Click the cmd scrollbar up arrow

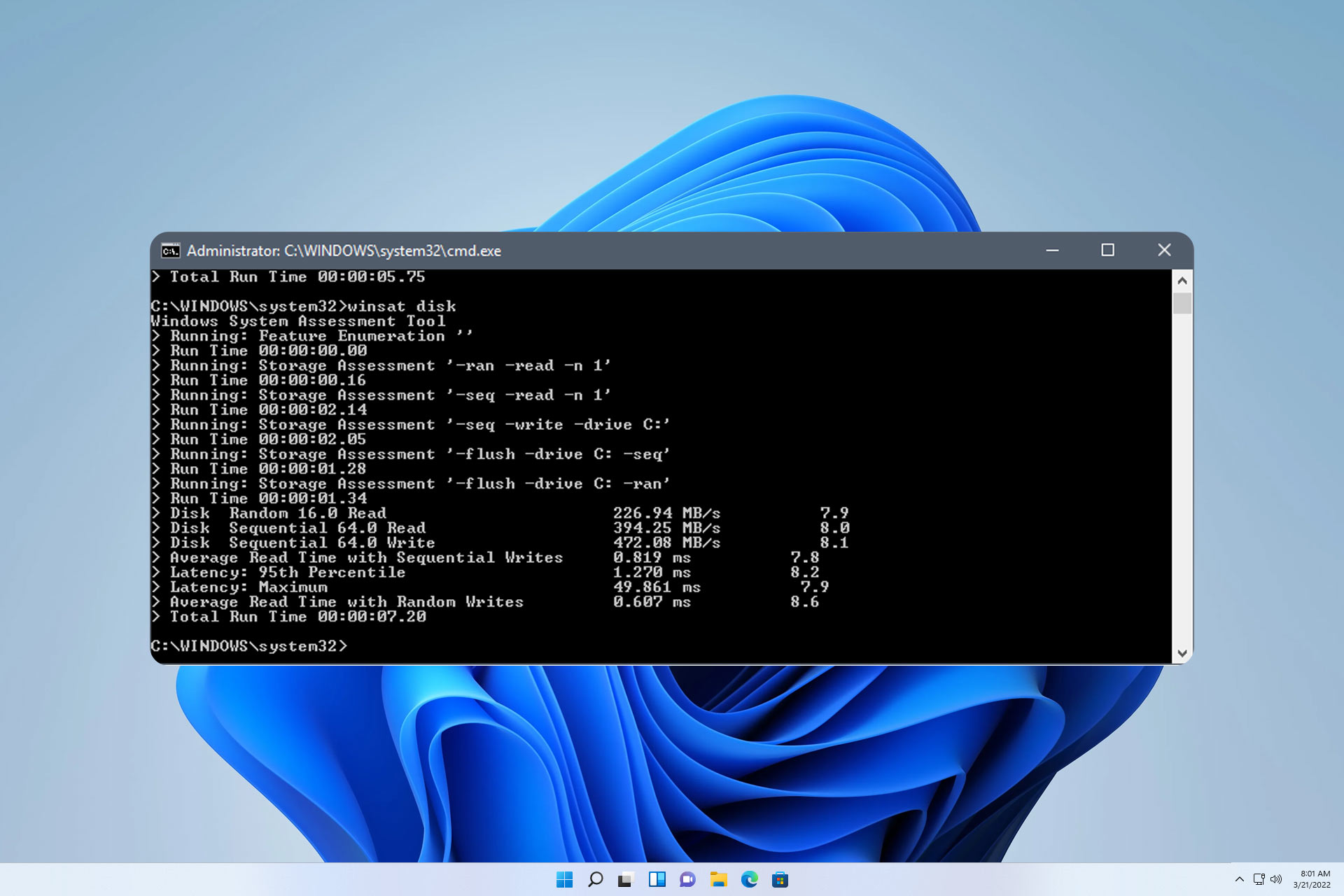[x=1182, y=281]
